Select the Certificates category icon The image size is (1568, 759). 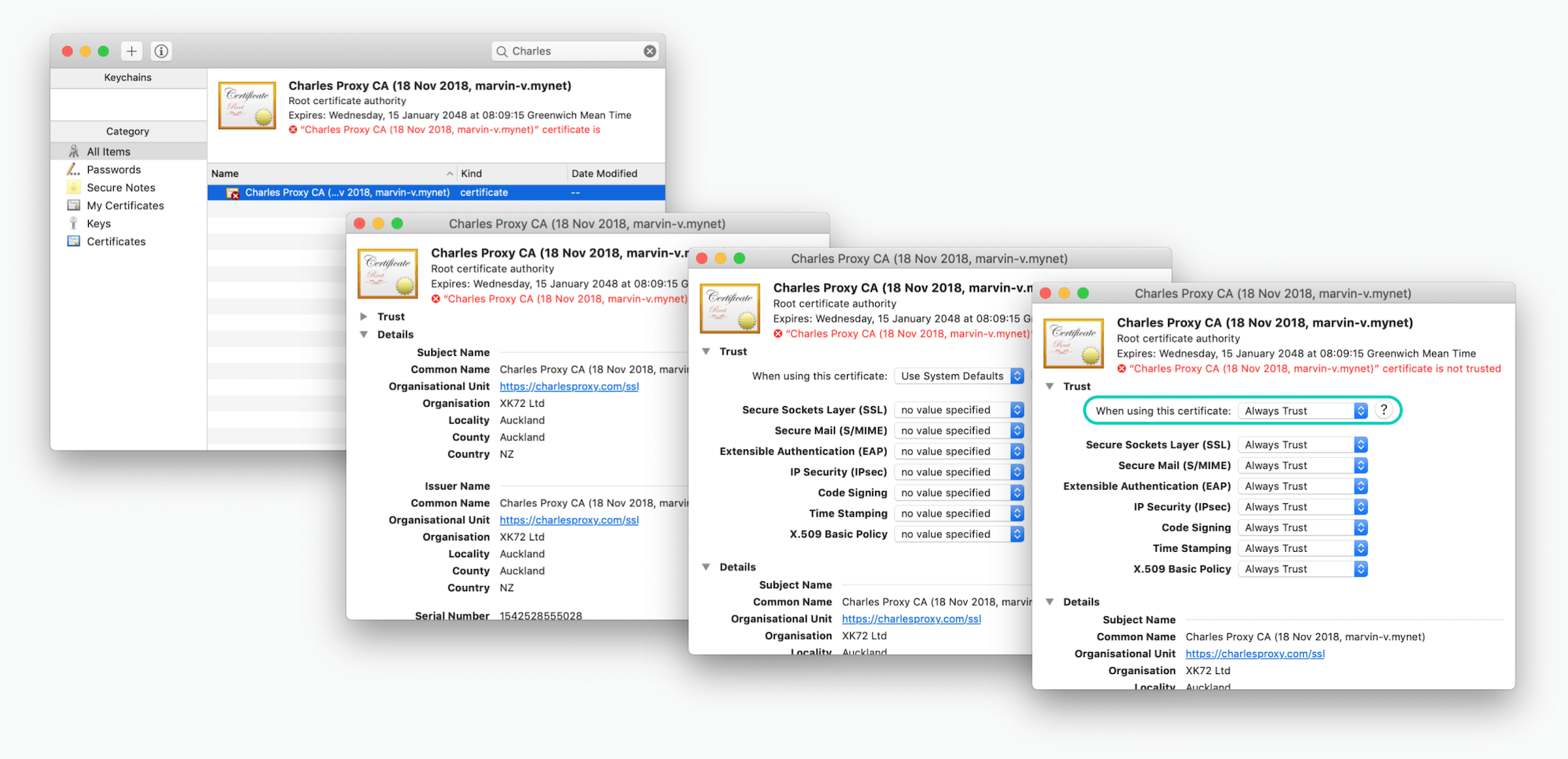[74, 241]
